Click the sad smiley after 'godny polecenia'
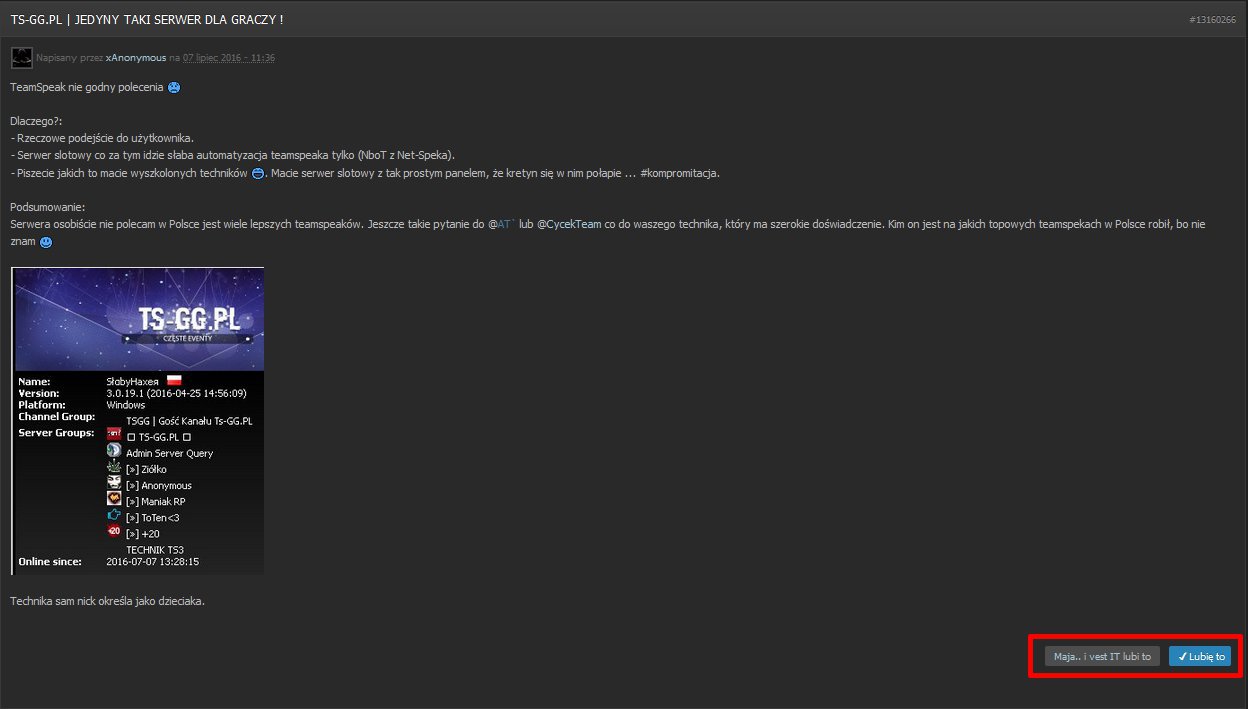Image resolution: width=1248 pixels, height=709 pixels. coord(174,88)
